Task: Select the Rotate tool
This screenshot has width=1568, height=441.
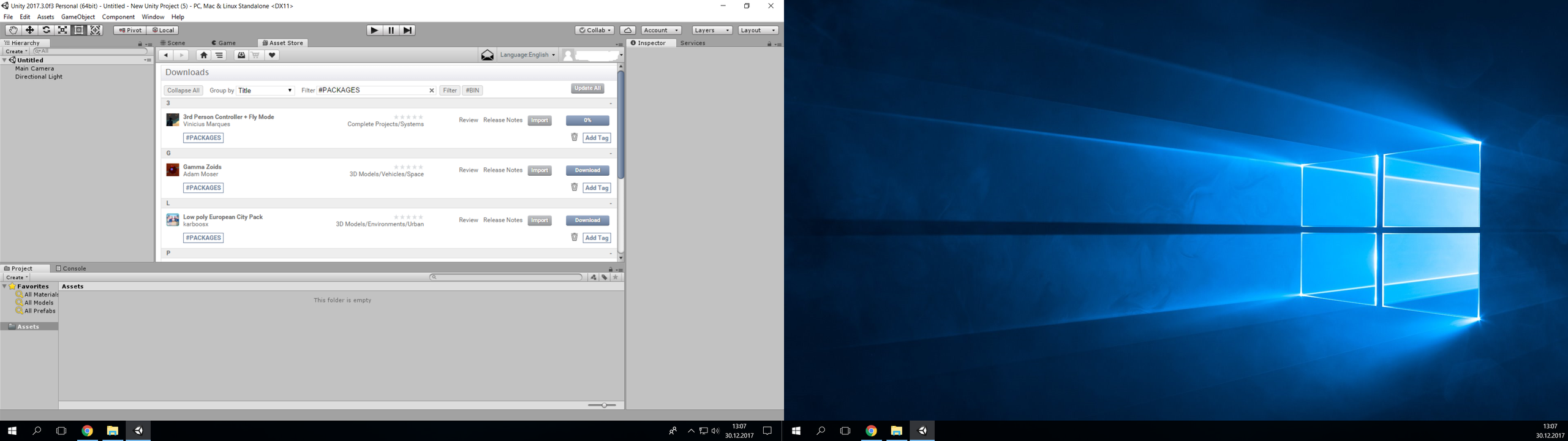Action: coord(46,30)
